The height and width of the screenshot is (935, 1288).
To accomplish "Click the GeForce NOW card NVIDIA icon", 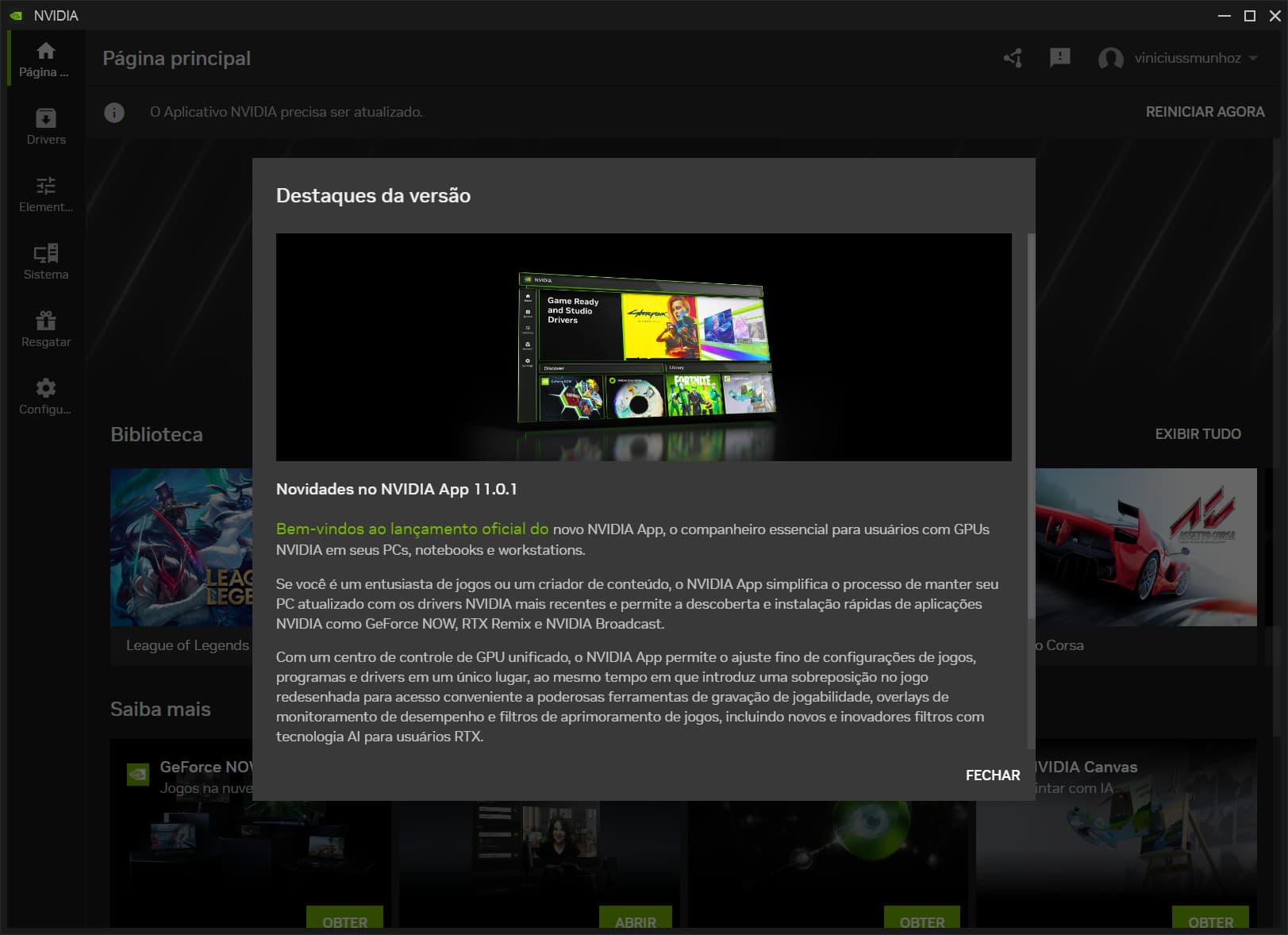I will pos(138,774).
